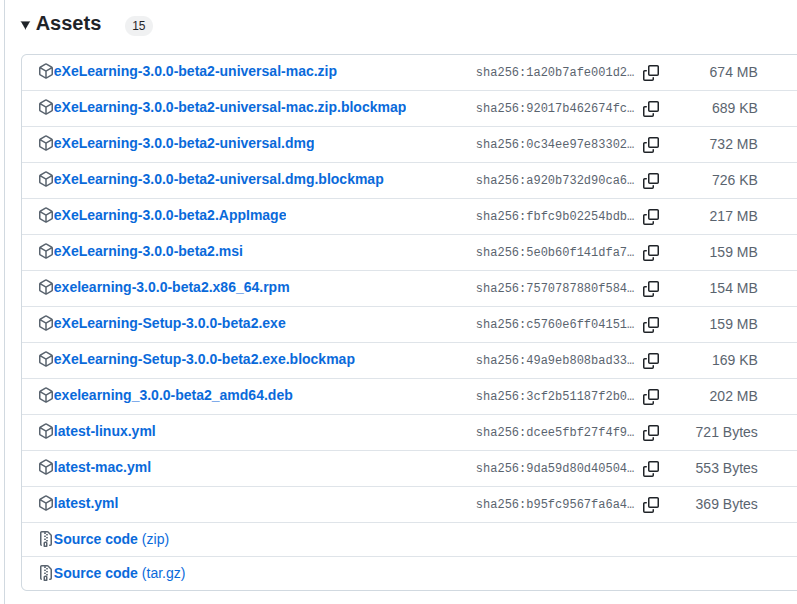Download eXeLearning-Setup-3.0.0-beta2.exe
The image size is (797, 604).
[170, 323]
